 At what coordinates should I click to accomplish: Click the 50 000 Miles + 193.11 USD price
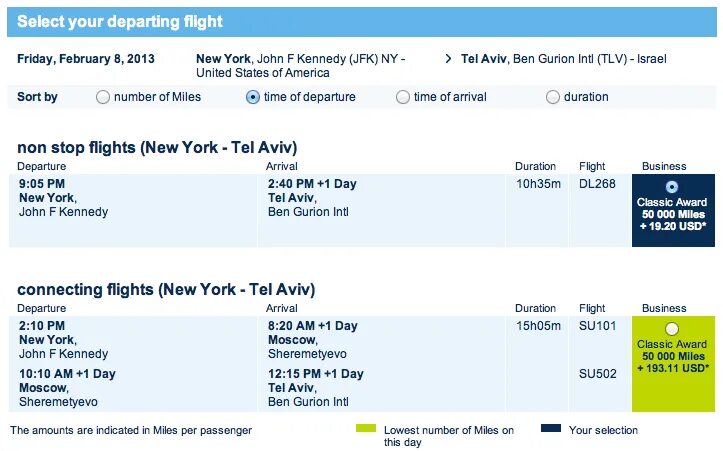click(672, 363)
